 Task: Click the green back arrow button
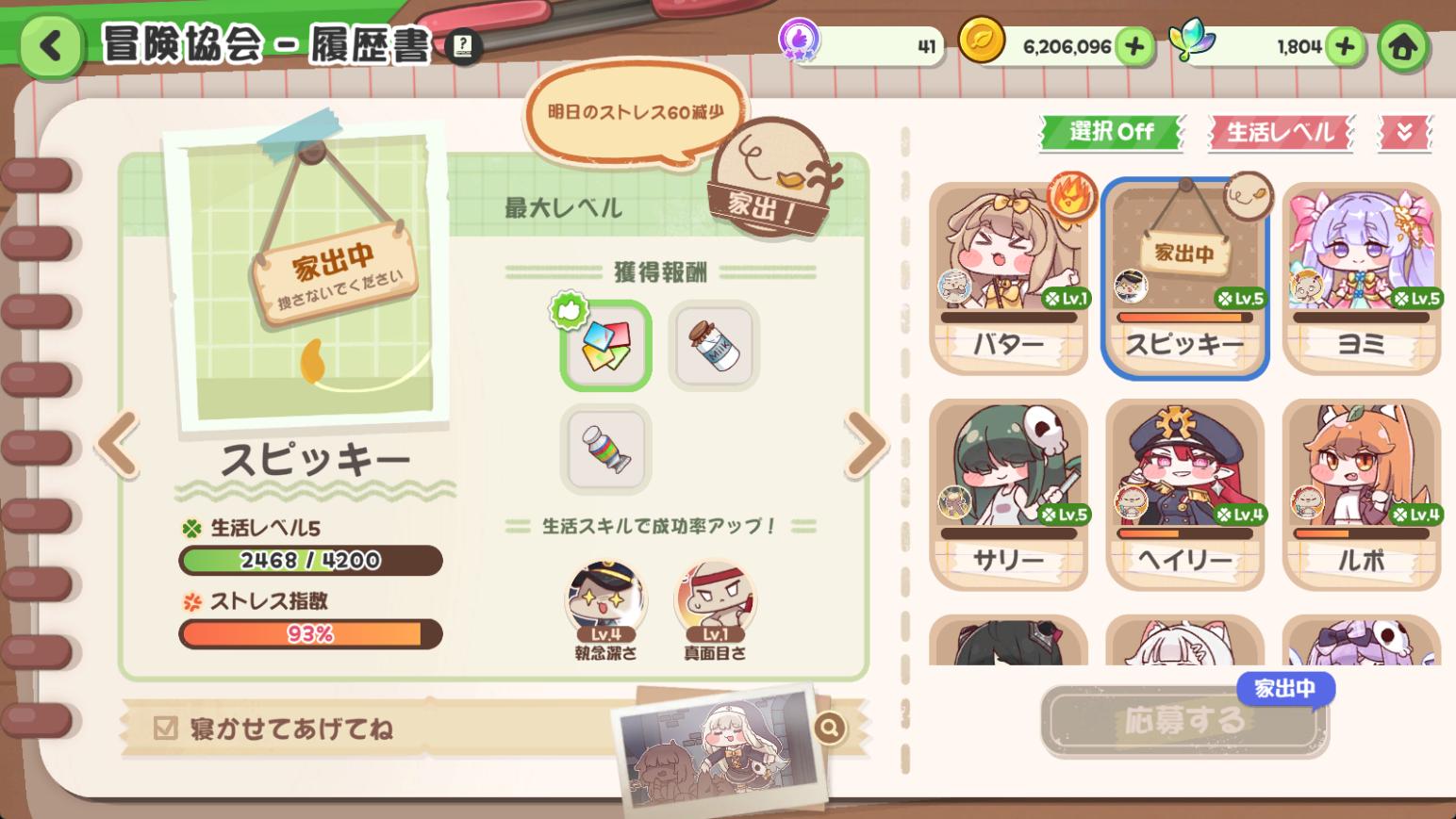click(x=52, y=45)
